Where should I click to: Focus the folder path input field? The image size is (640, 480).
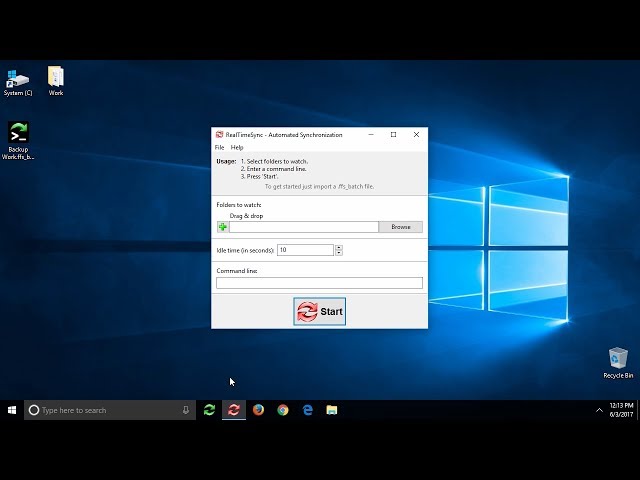(304, 227)
